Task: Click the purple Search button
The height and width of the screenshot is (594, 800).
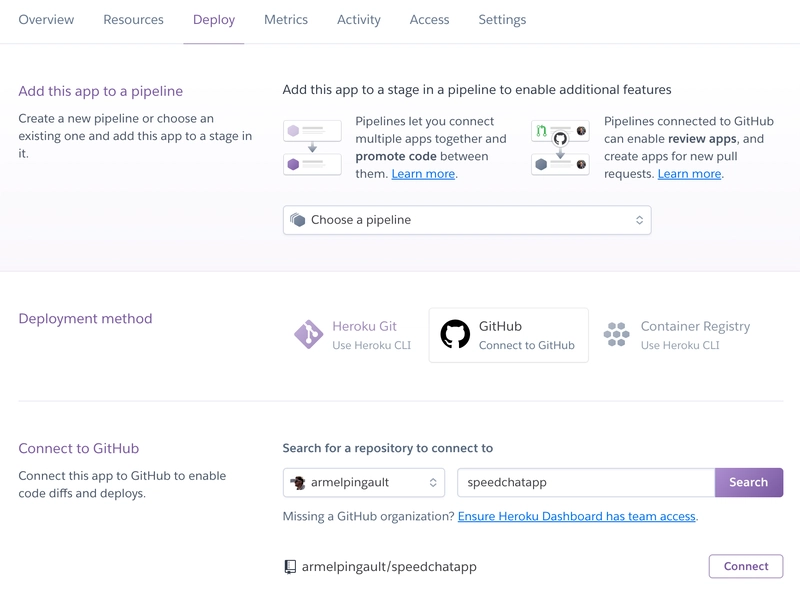Action: [x=748, y=483]
